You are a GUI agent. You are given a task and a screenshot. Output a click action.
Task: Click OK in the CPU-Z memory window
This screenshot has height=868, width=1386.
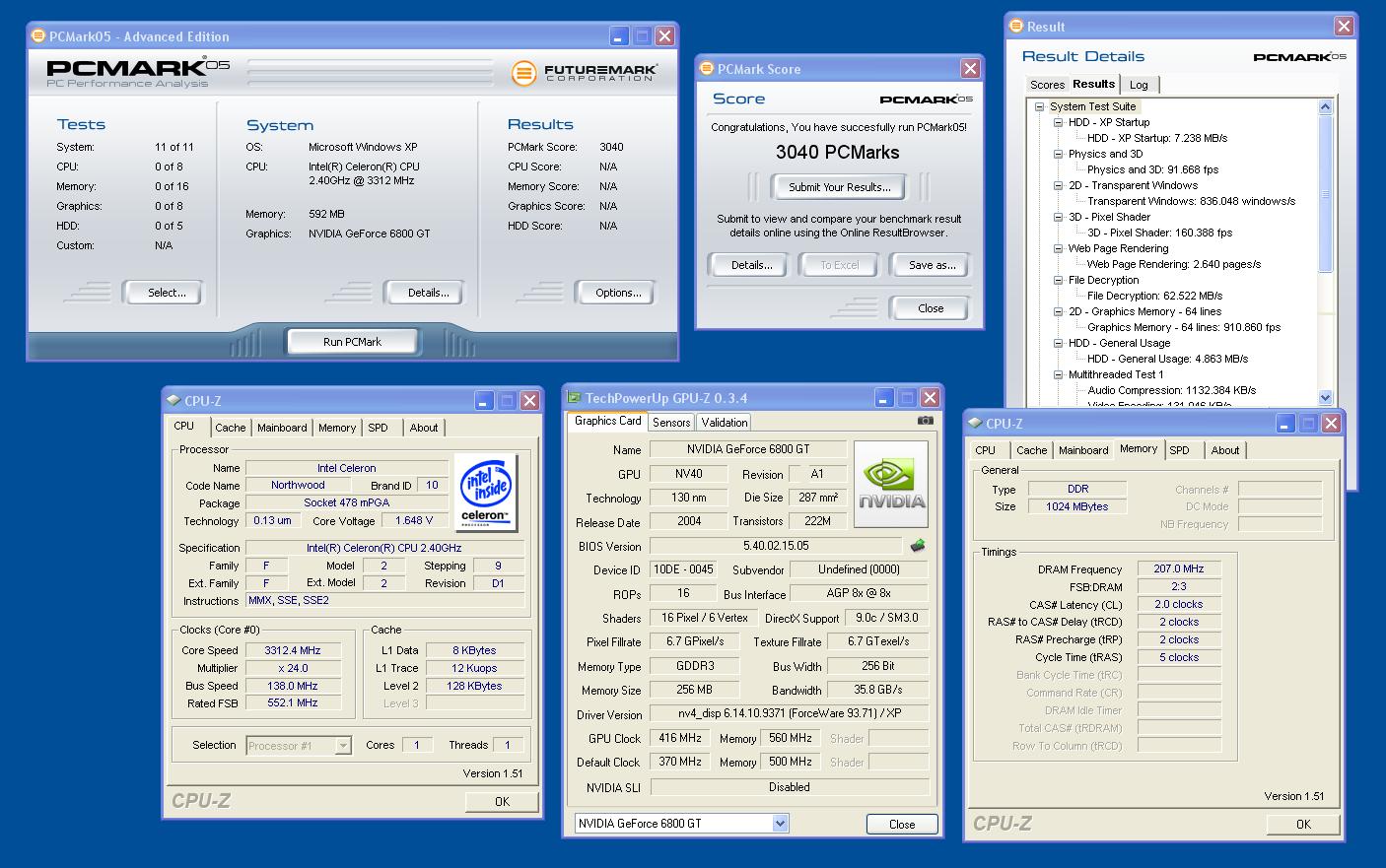(1303, 824)
